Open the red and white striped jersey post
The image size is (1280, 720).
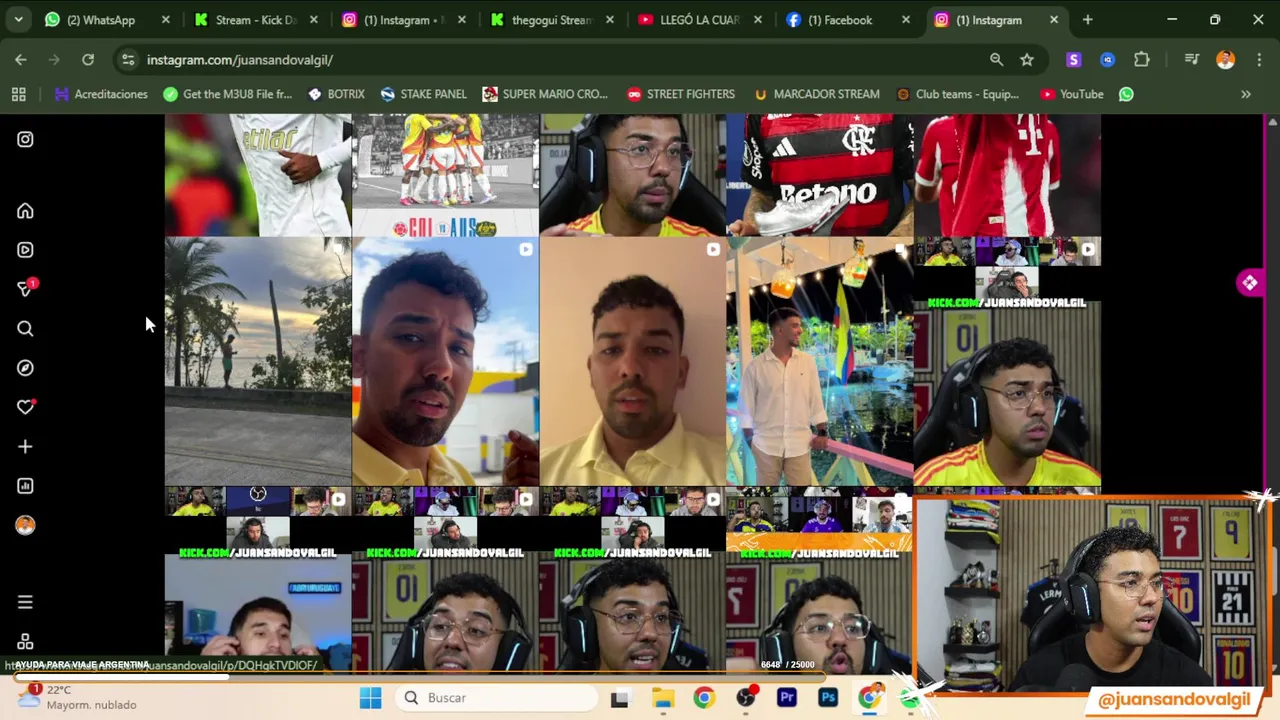(x=1007, y=174)
